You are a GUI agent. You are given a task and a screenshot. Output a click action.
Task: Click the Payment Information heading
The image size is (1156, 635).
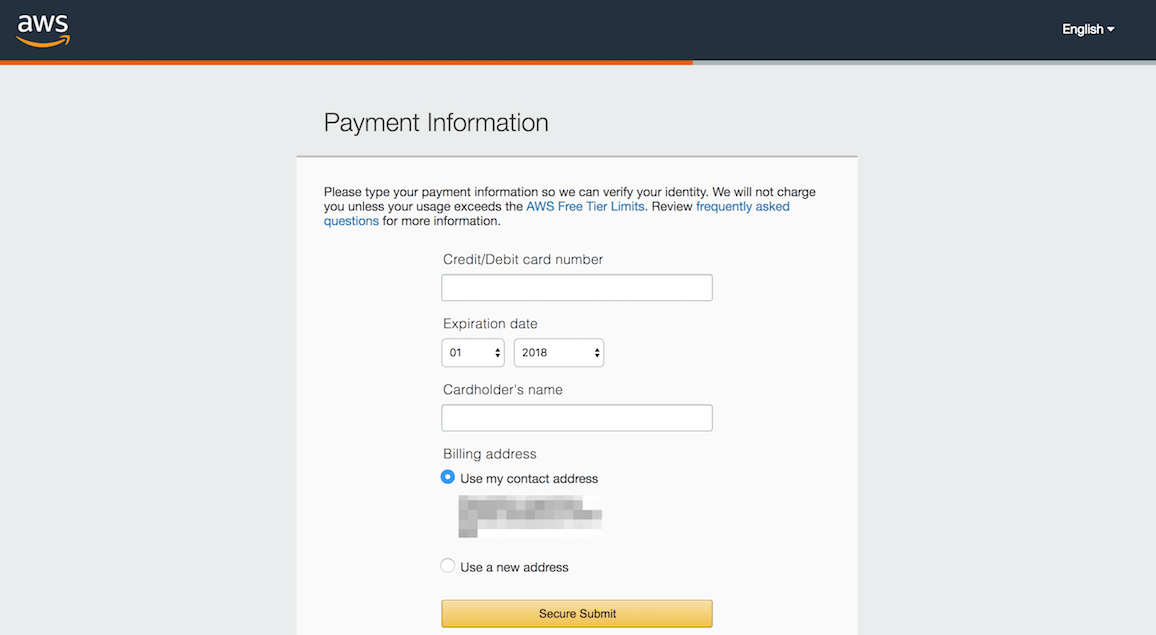click(x=436, y=123)
